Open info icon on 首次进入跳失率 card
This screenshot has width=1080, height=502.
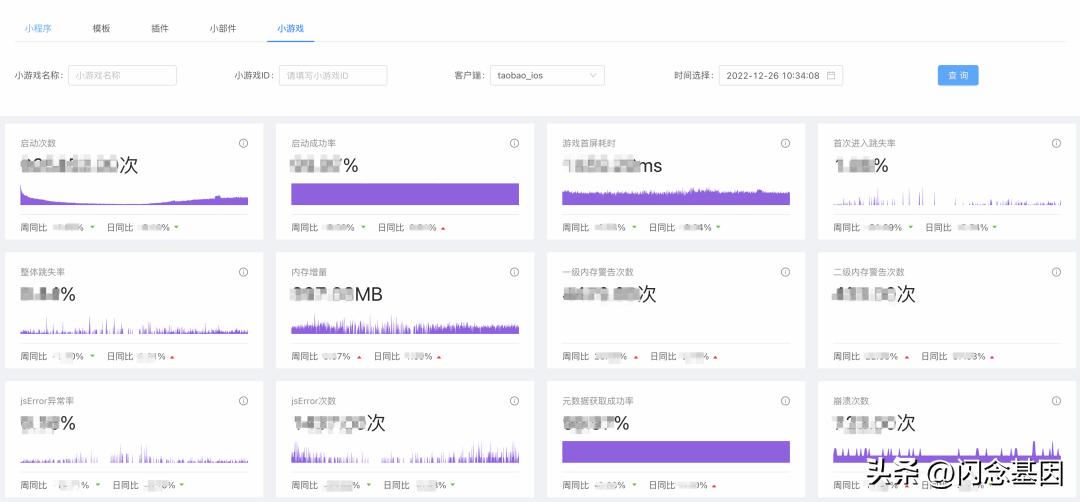tap(1056, 143)
